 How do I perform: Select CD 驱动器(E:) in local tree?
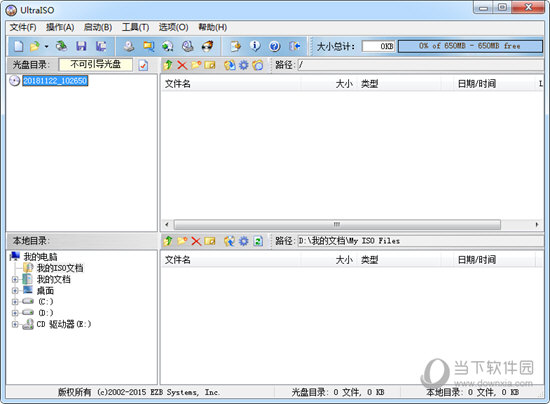(63, 324)
